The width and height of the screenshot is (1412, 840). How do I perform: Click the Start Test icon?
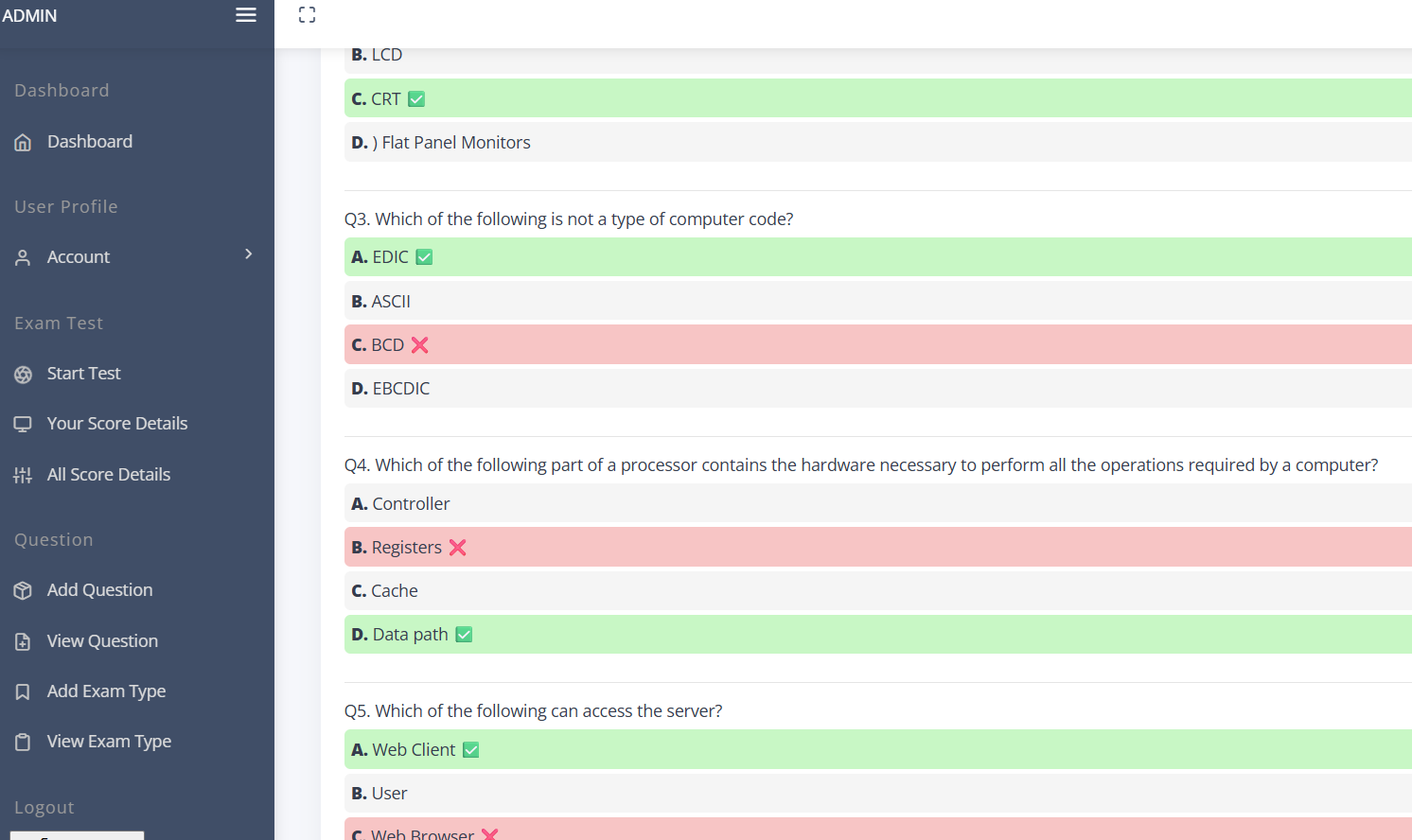pyautogui.click(x=23, y=375)
